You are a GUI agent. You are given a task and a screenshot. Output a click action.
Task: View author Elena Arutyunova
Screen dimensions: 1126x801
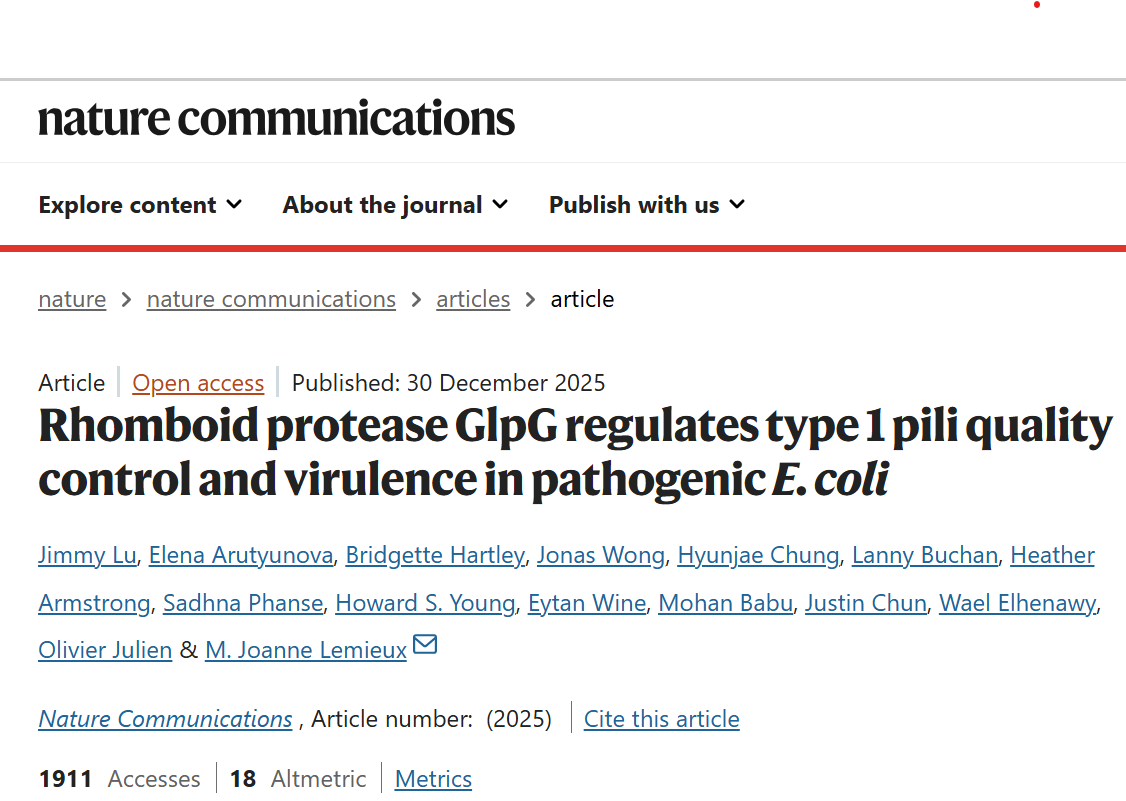pyautogui.click(x=241, y=555)
